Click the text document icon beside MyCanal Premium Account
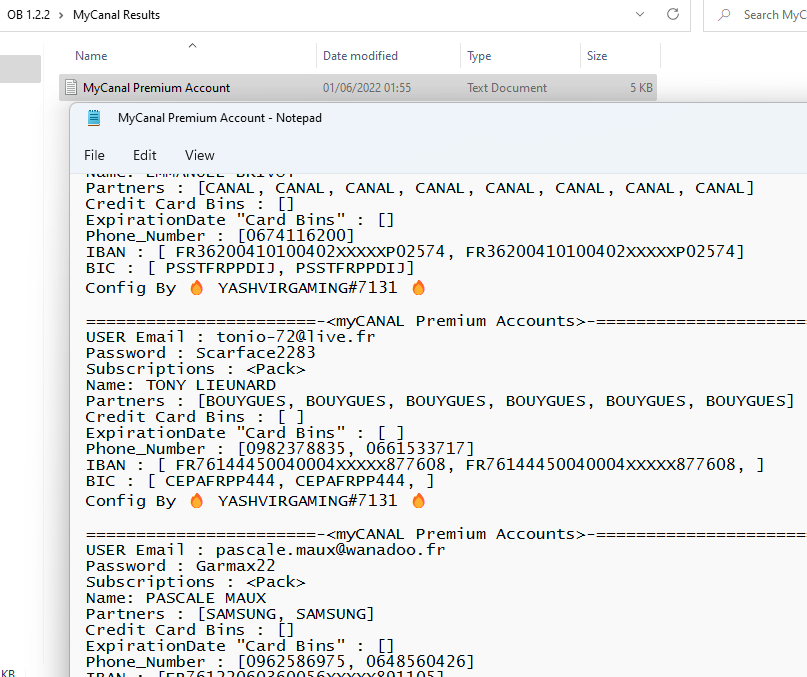807x677 pixels. 71,88
